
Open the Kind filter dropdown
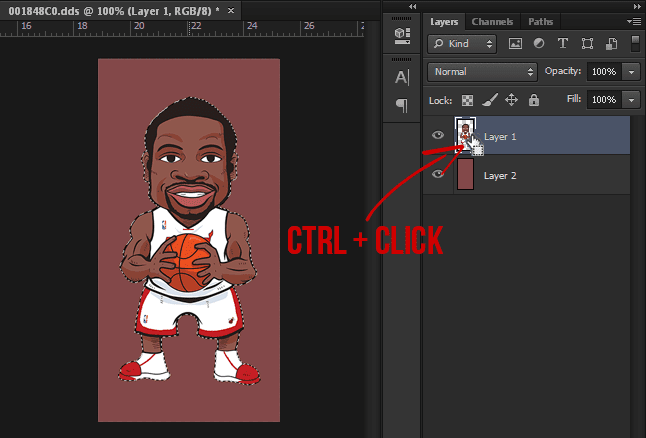[462, 44]
